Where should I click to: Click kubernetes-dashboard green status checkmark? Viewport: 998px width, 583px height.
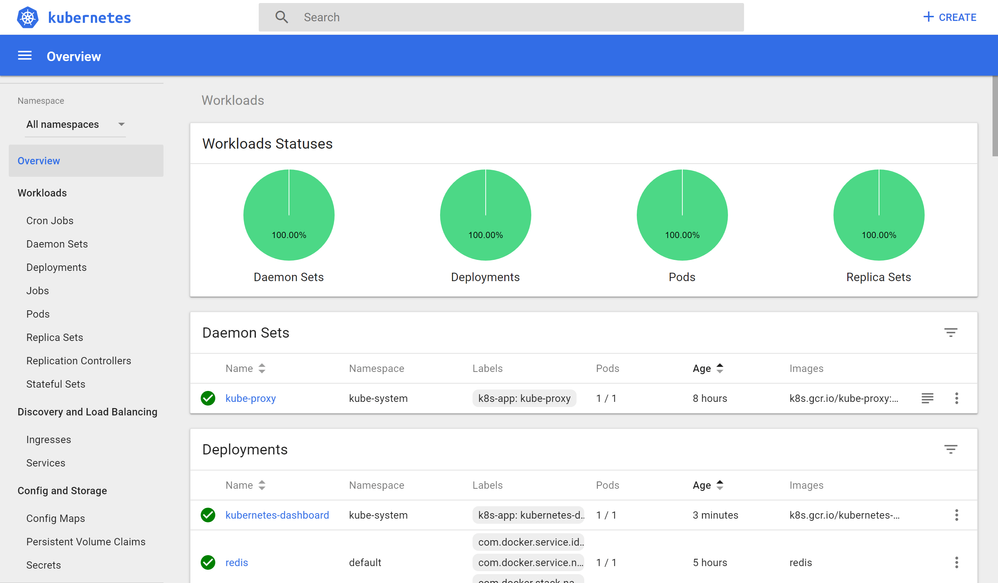pyautogui.click(x=207, y=515)
